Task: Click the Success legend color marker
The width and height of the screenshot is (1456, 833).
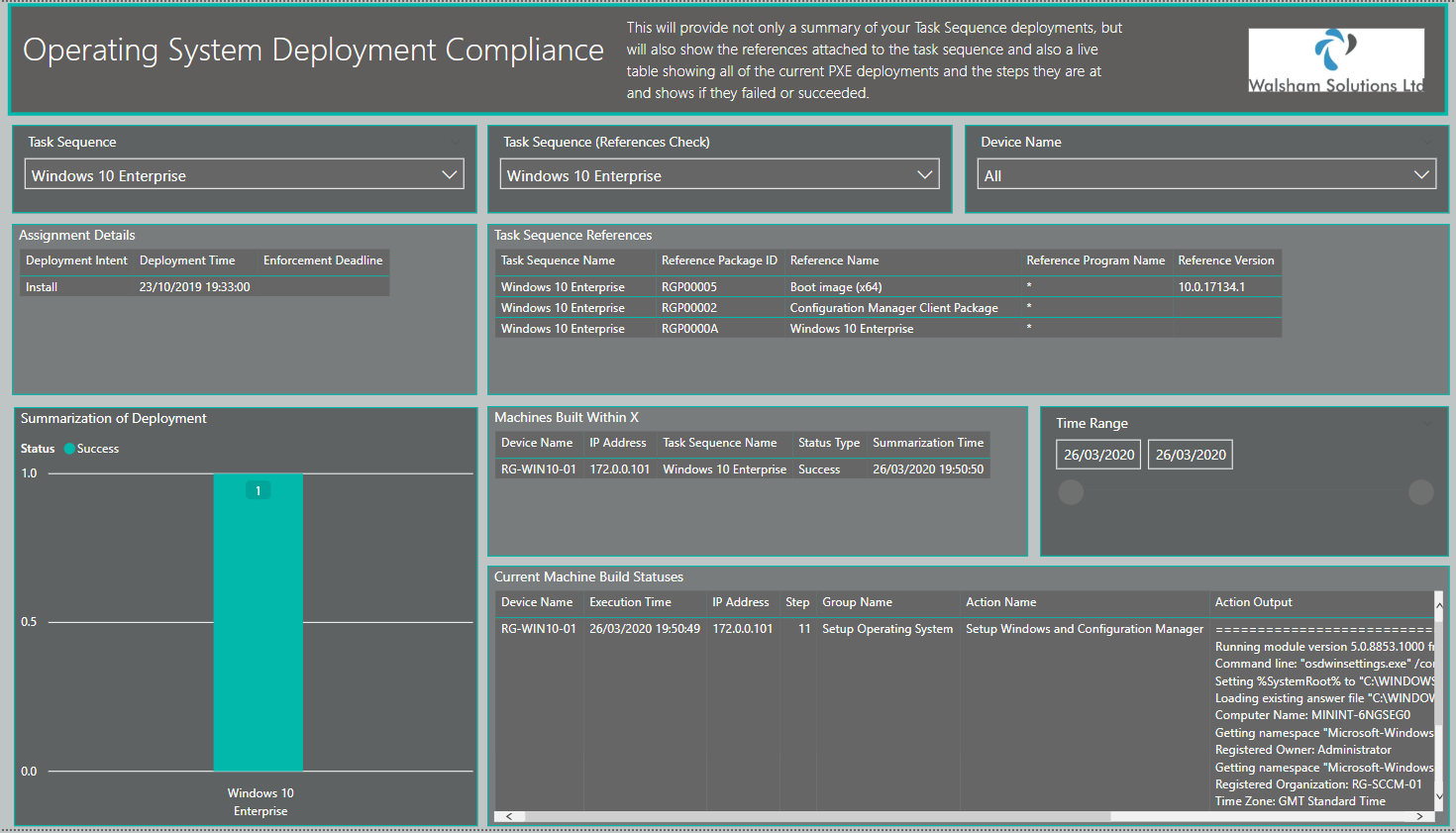Action: click(69, 449)
